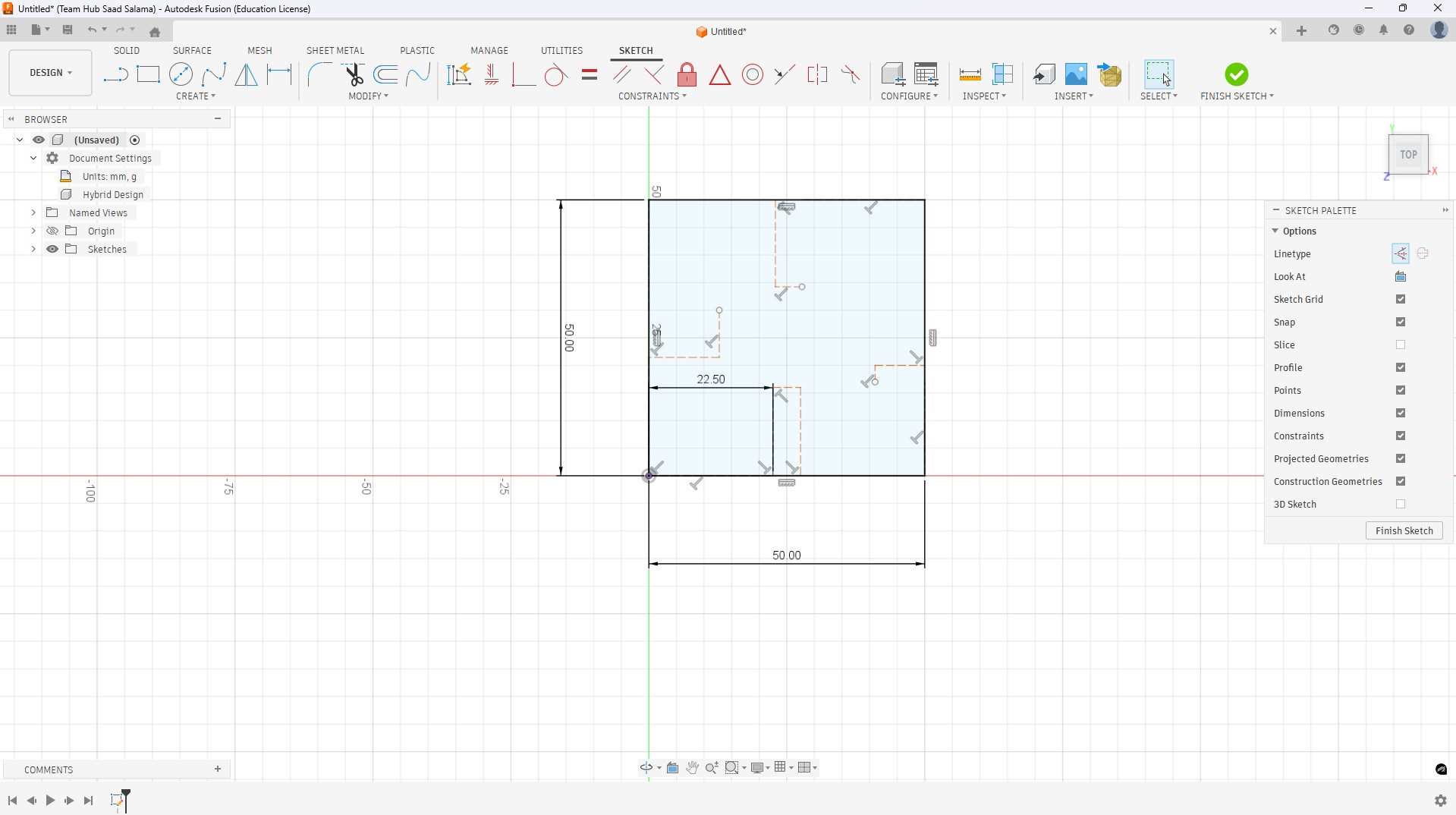1456x815 pixels.
Task: Select the Line sketch tool
Action: tap(115, 74)
